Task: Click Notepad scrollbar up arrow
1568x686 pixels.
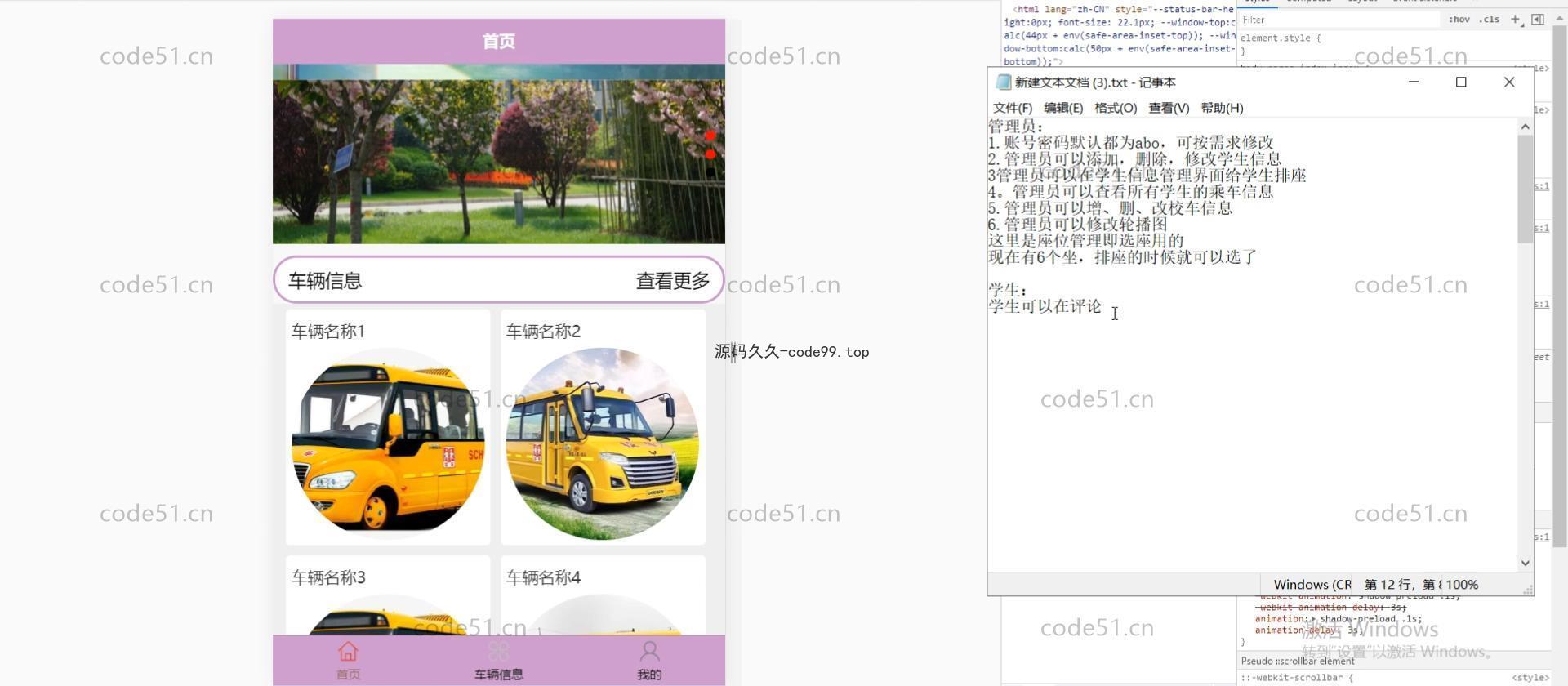Action: pyautogui.click(x=1525, y=127)
